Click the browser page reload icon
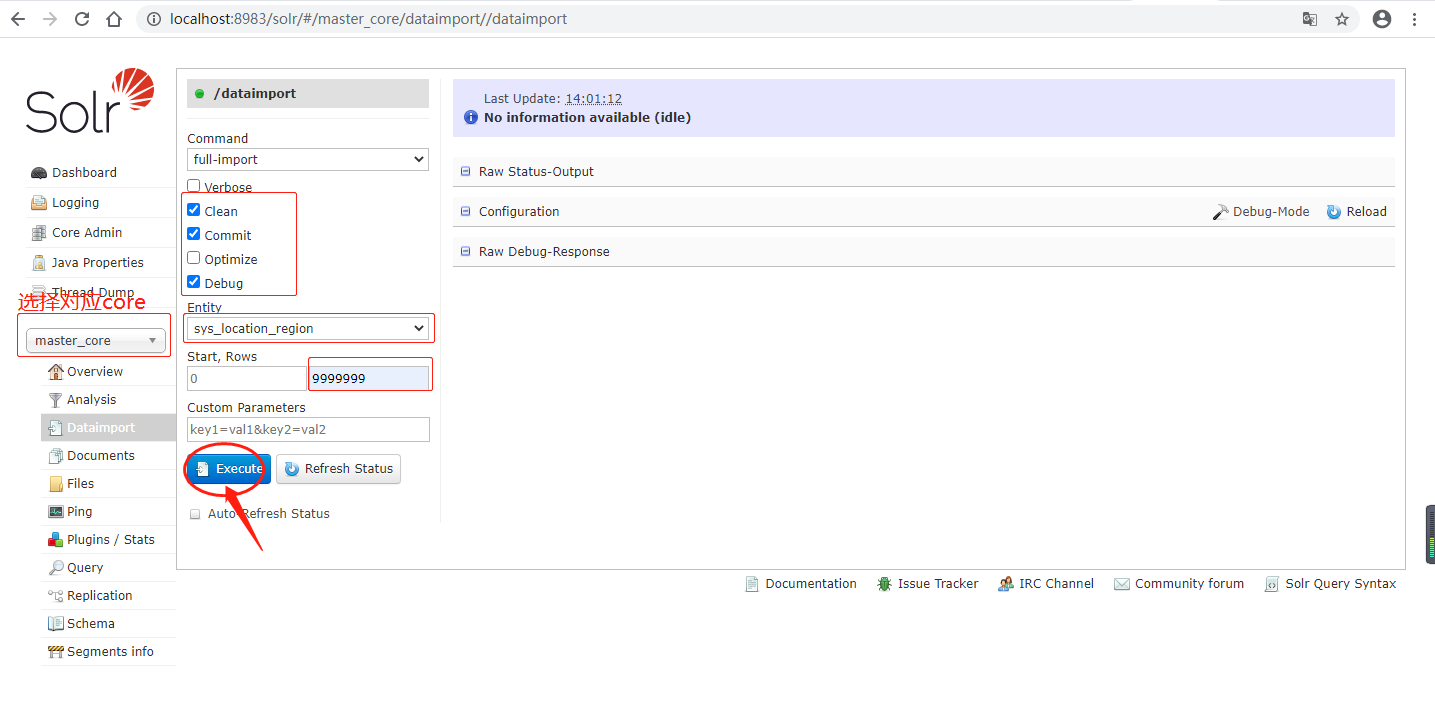This screenshot has width=1435, height=703. [82, 19]
